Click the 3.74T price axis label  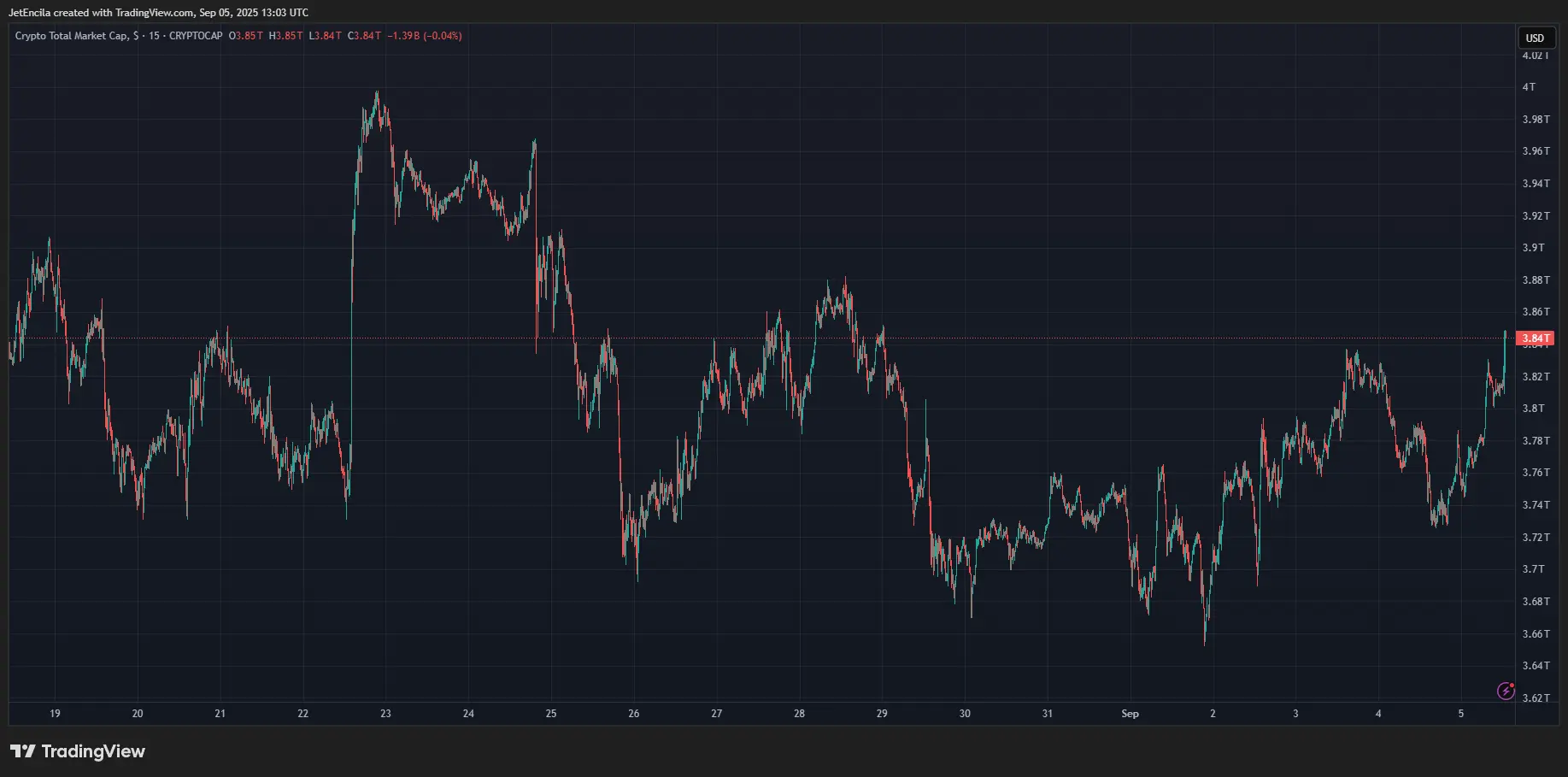(x=1536, y=505)
